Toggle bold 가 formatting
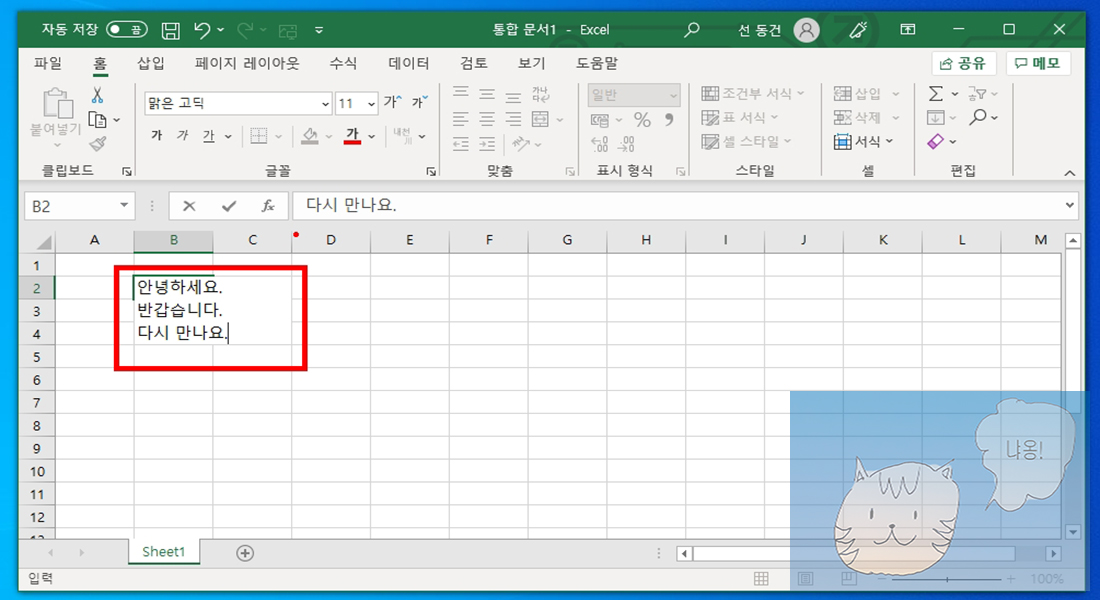This screenshot has width=1100, height=600. point(156,135)
